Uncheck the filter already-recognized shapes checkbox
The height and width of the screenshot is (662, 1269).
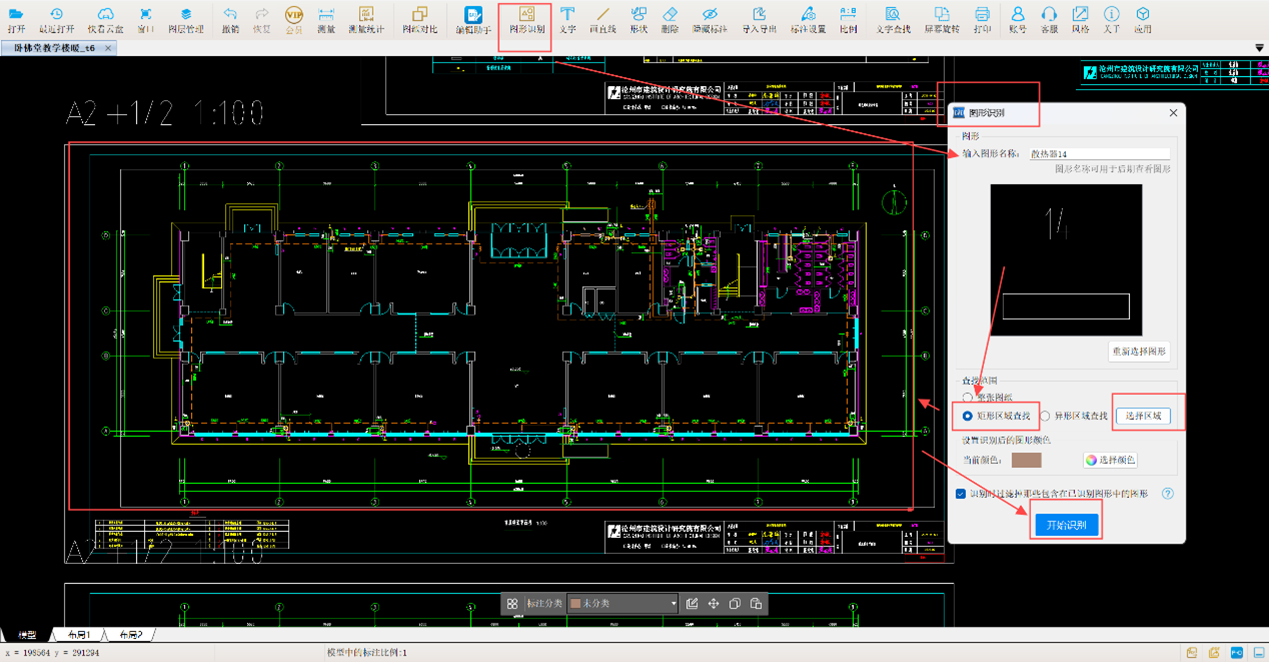tap(961, 494)
